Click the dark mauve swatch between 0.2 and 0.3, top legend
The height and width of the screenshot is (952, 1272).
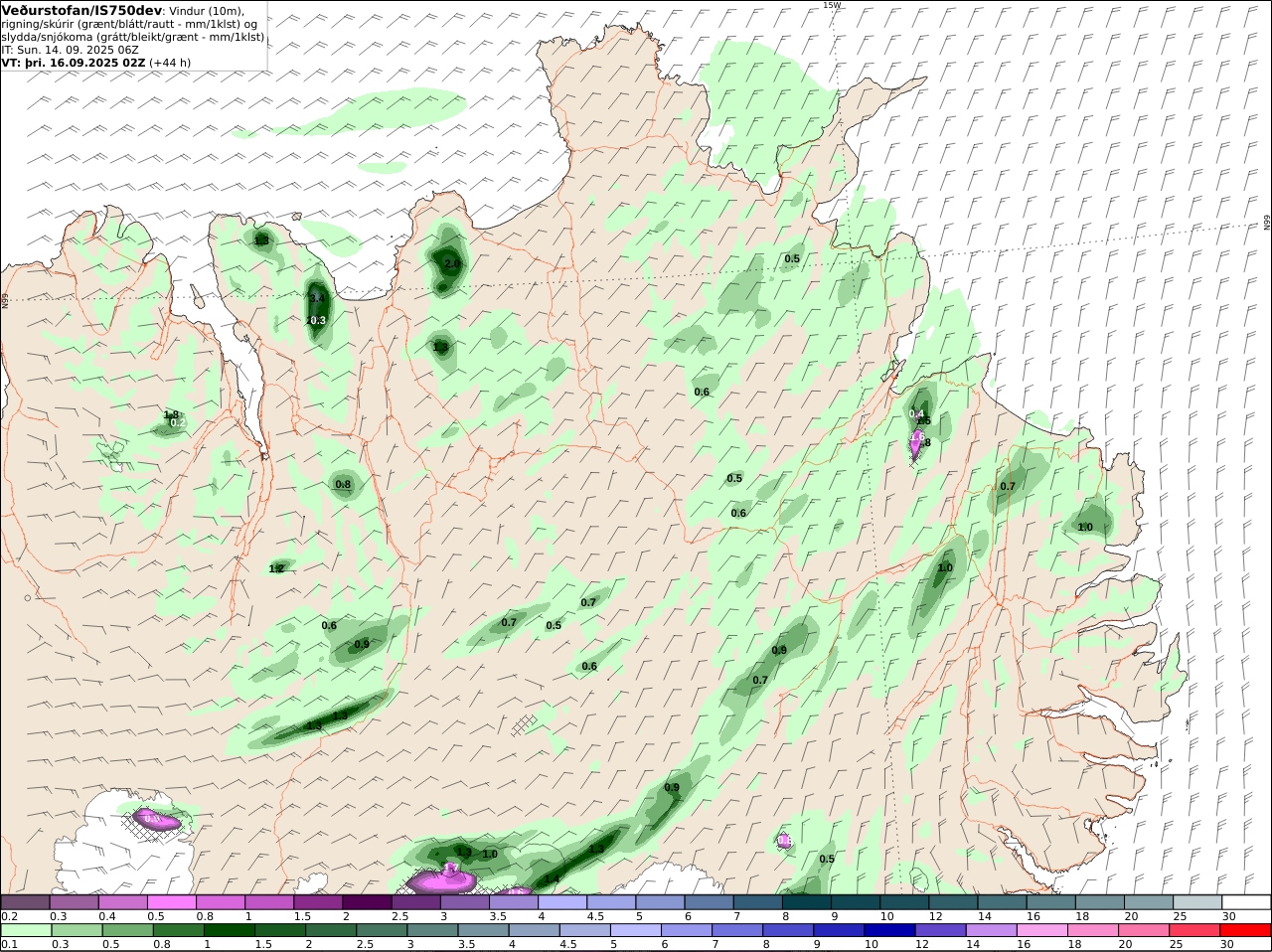[x=26, y=902]
